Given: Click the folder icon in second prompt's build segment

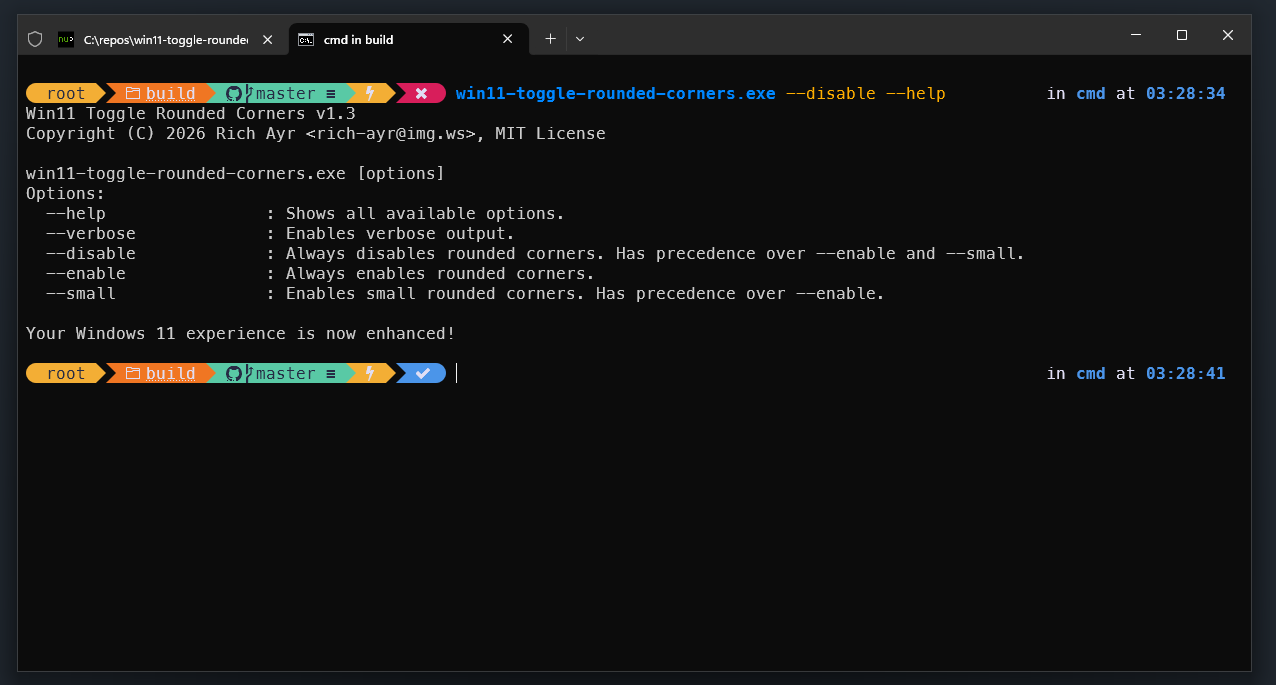Looking at the screenshot, I should pos(132,373).
